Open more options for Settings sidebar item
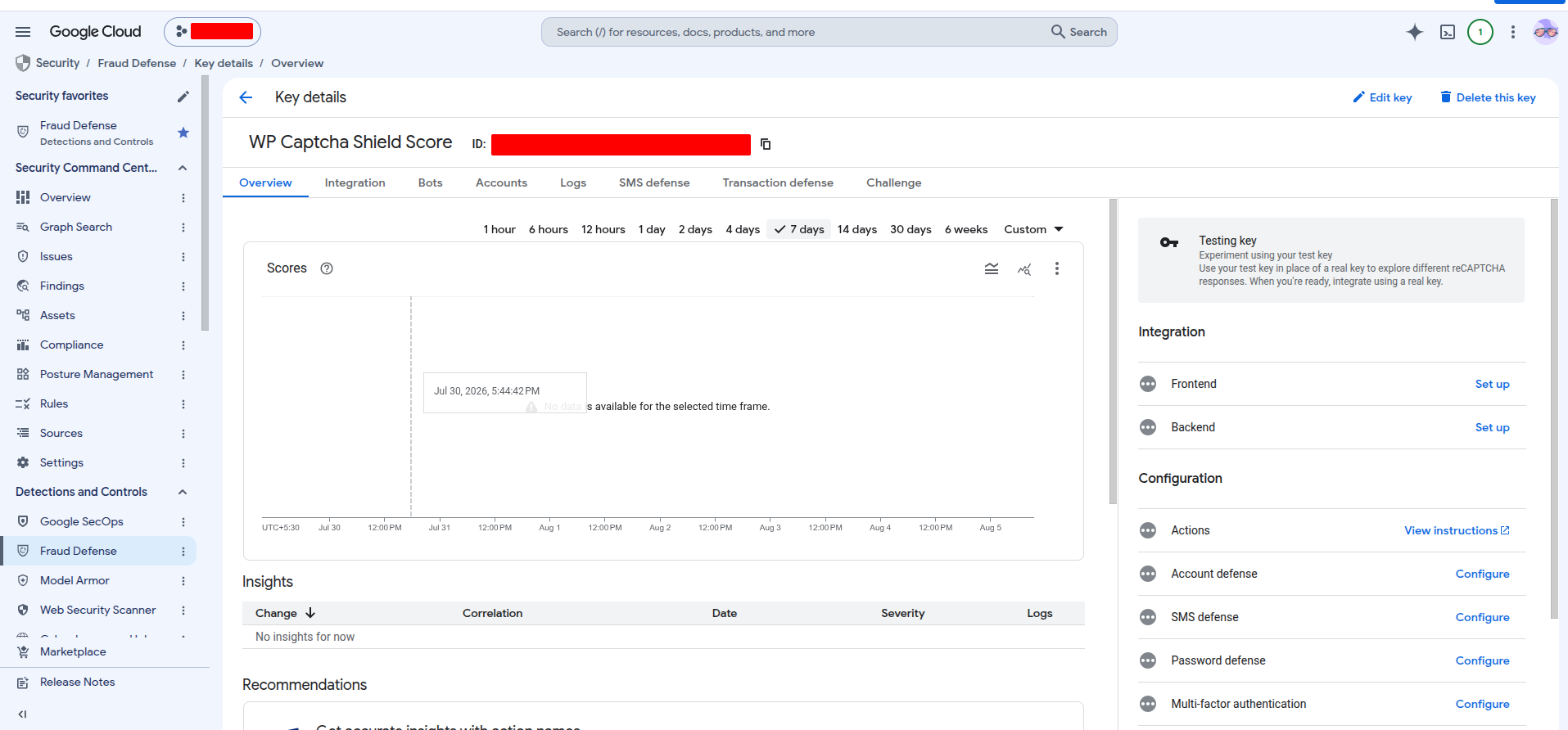Screen dimensions: 1568x730 click(x=183, y=463)
